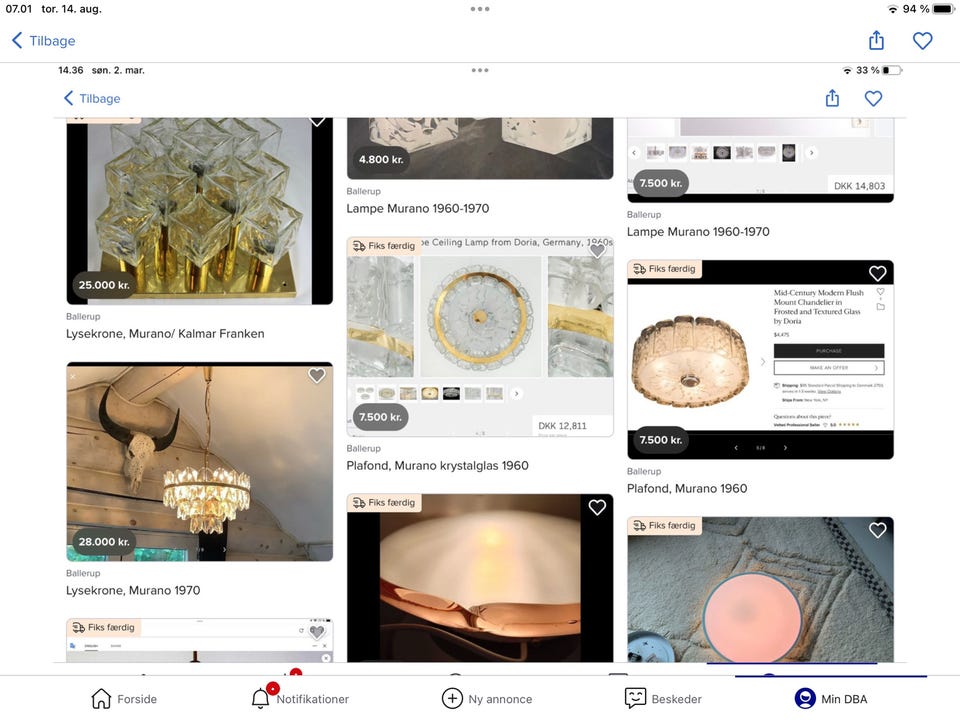Advance the krystalglas photo carousel with right chevron
This screenshot has height=720, width=960.
pos(517,393)
